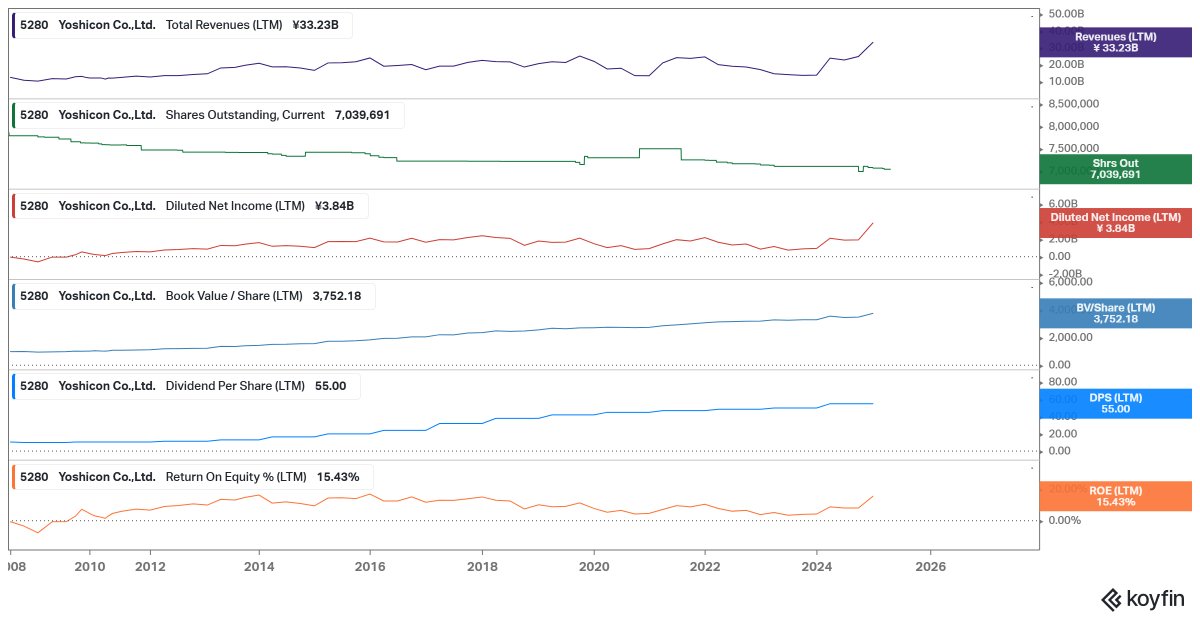
Task: Click the dark purple Total Revenues color marker
Action: 13,25
